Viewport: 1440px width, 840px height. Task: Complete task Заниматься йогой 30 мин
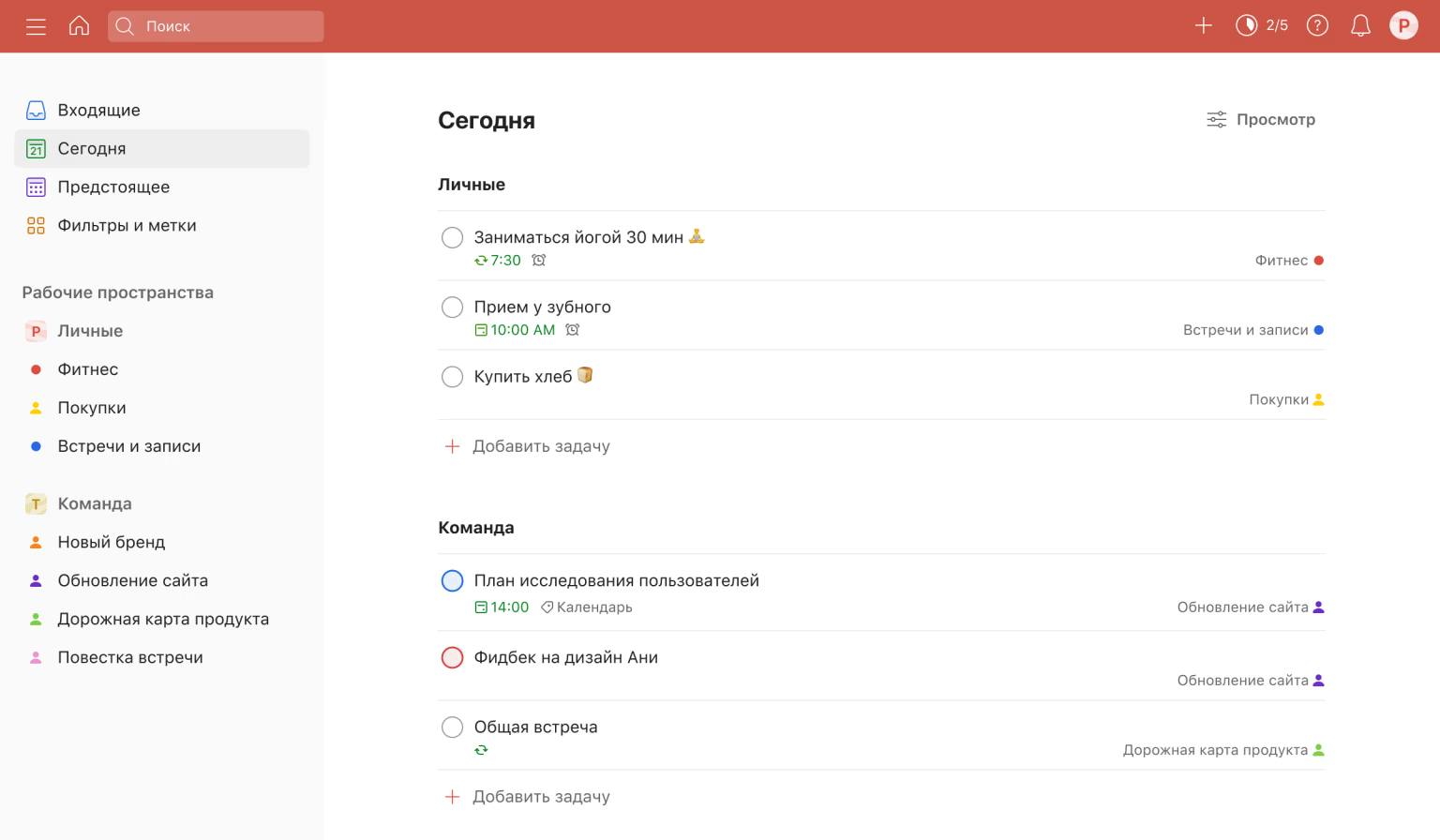pos(452,237)
